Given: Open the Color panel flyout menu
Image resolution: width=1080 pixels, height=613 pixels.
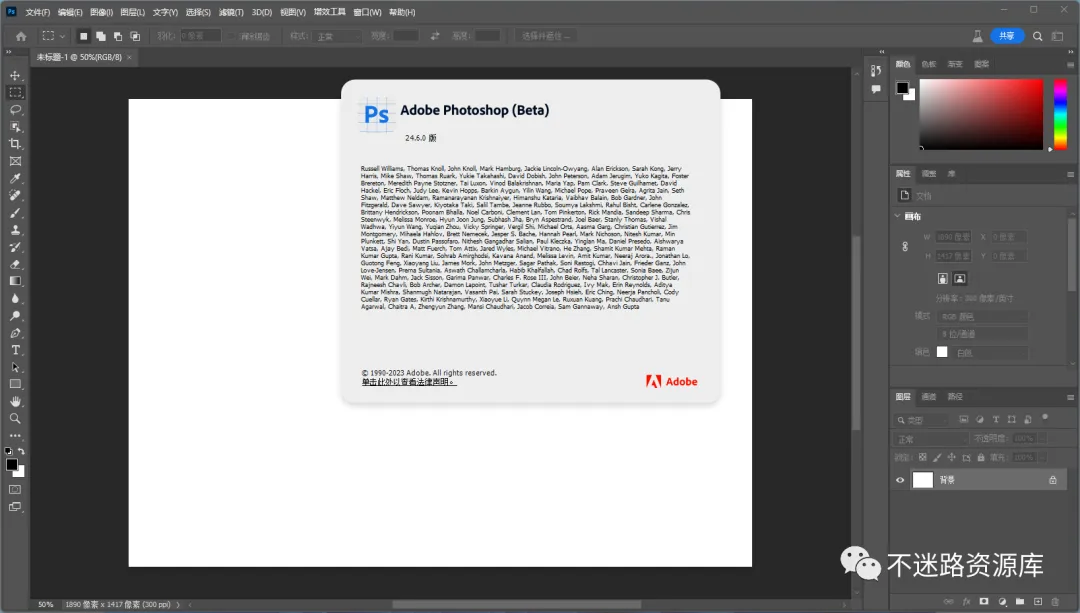Looking at the screenshot, I should [1070, 64].
